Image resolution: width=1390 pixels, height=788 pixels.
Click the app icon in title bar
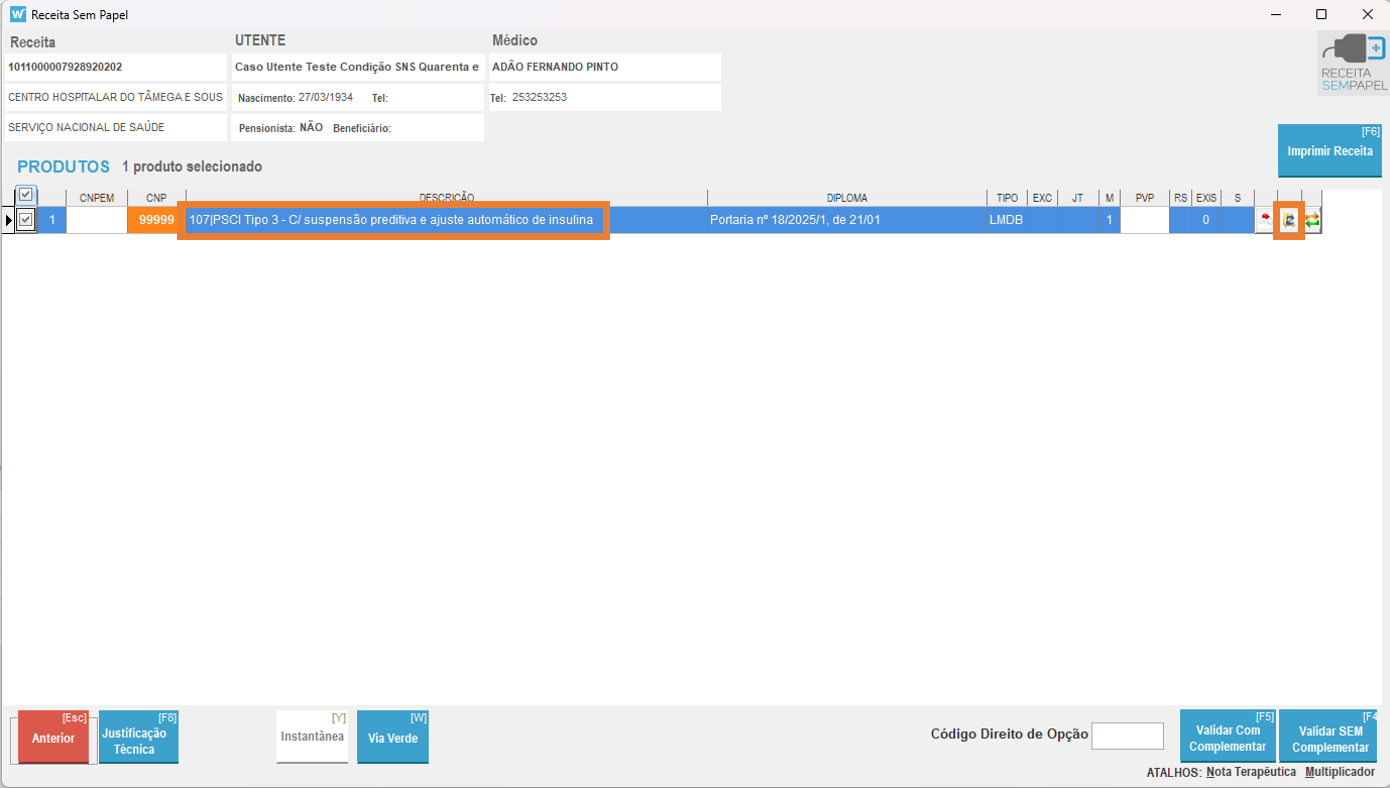17,15
